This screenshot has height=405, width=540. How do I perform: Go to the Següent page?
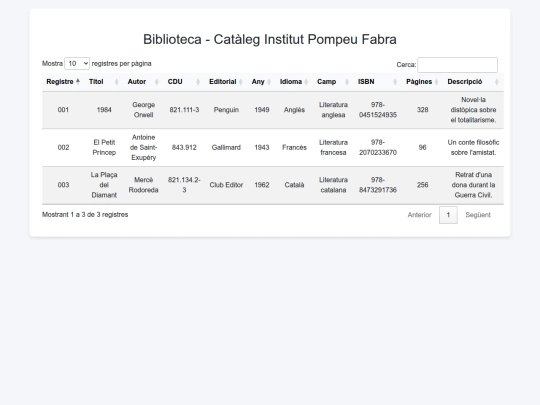click(478, 215)
